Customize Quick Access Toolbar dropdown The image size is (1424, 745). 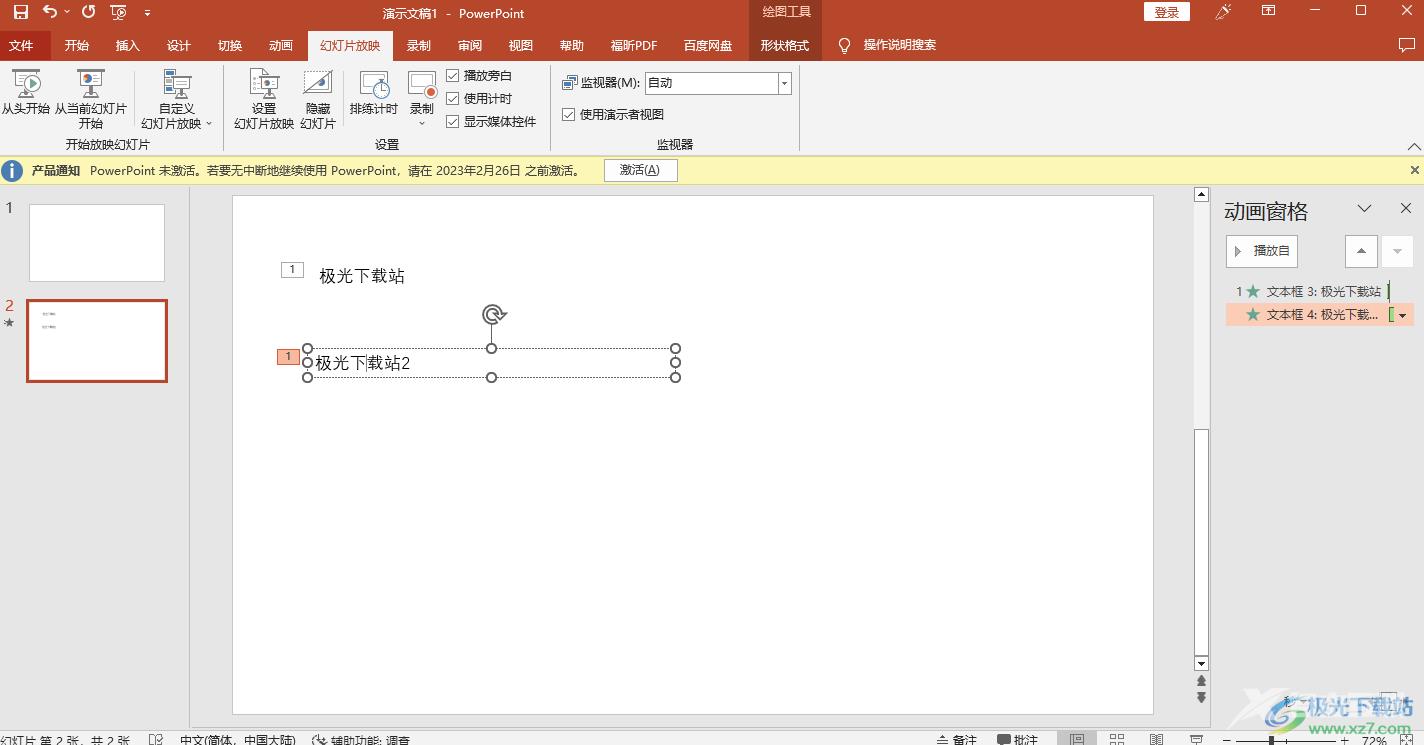click(148, 13)
